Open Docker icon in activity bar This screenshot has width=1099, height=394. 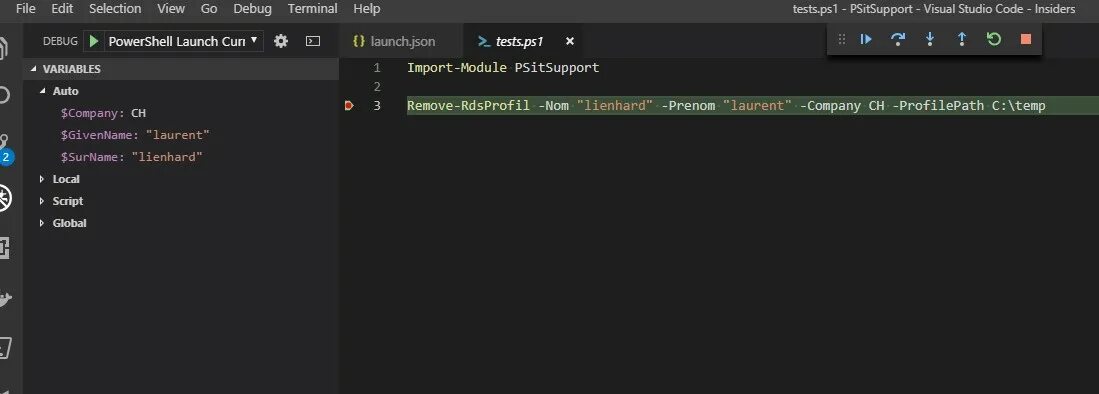click(5, 299)
